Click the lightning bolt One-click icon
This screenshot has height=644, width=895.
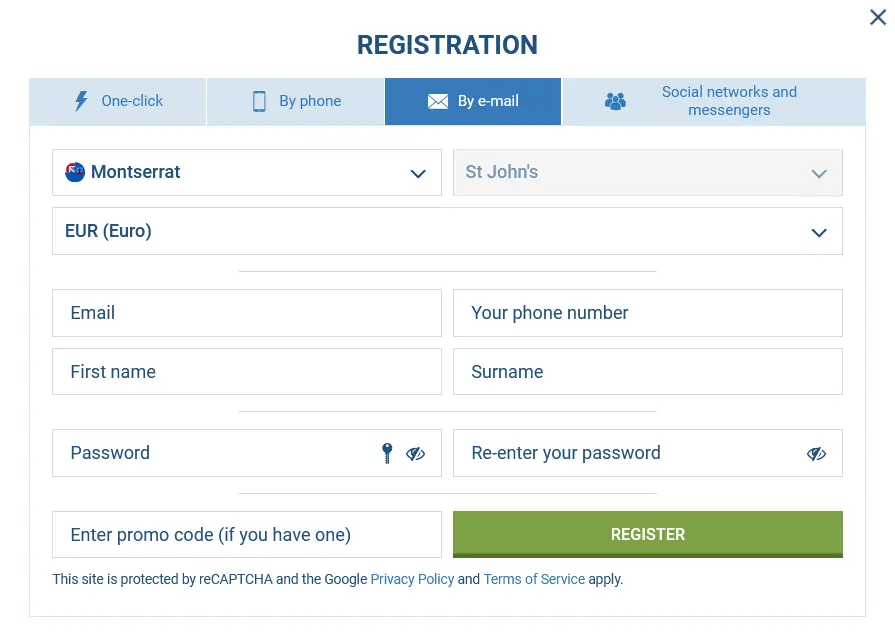click(x=81, y=101)
